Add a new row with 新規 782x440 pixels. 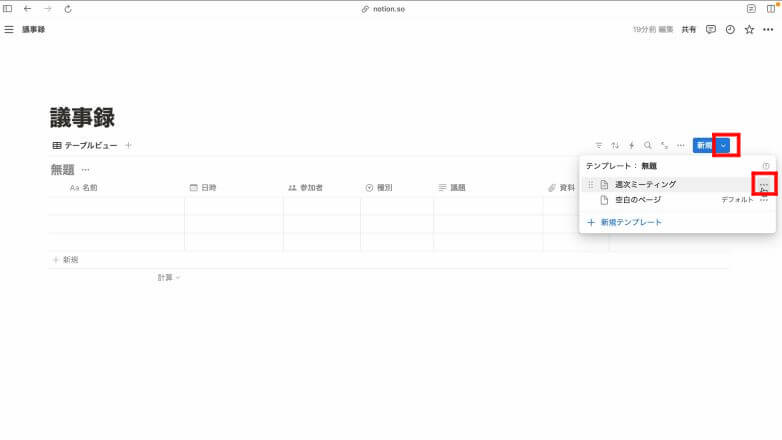point(65,259)
